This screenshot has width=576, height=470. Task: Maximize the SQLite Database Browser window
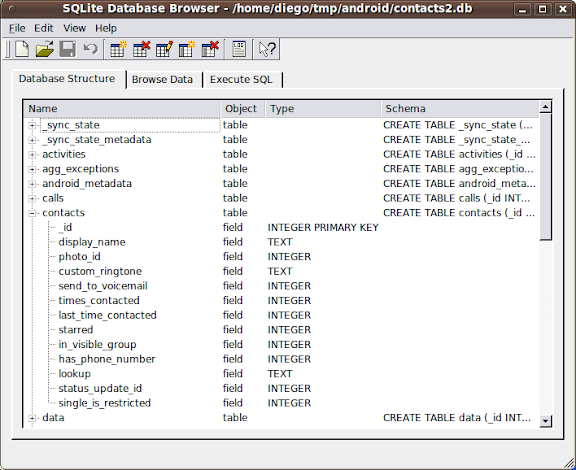[x=542, y=9]
